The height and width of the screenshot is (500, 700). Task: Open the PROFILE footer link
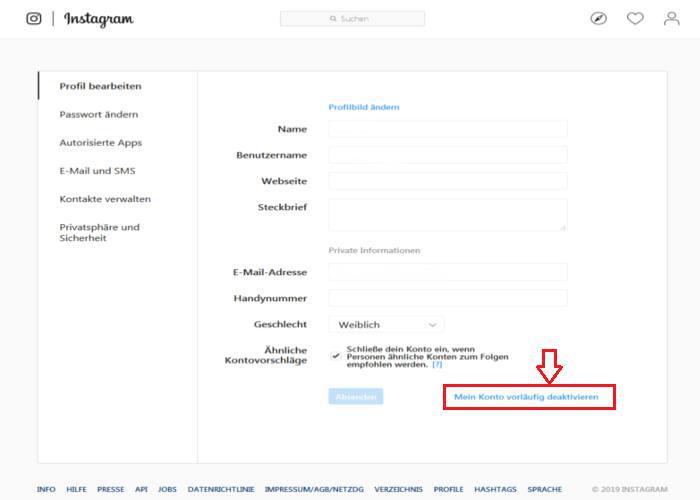[449, 489]
